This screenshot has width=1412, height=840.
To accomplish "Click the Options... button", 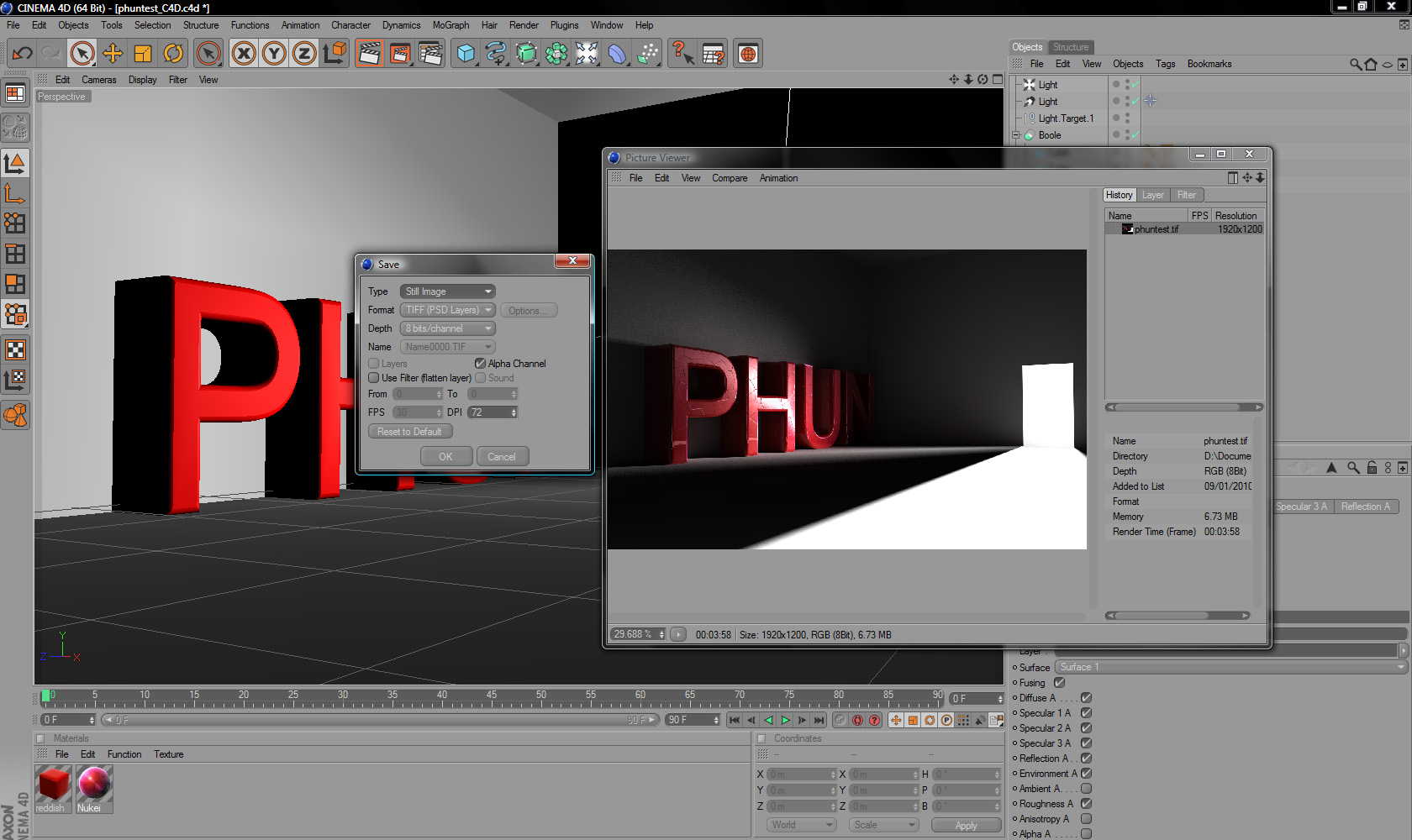I will click(x=529, y=310).
